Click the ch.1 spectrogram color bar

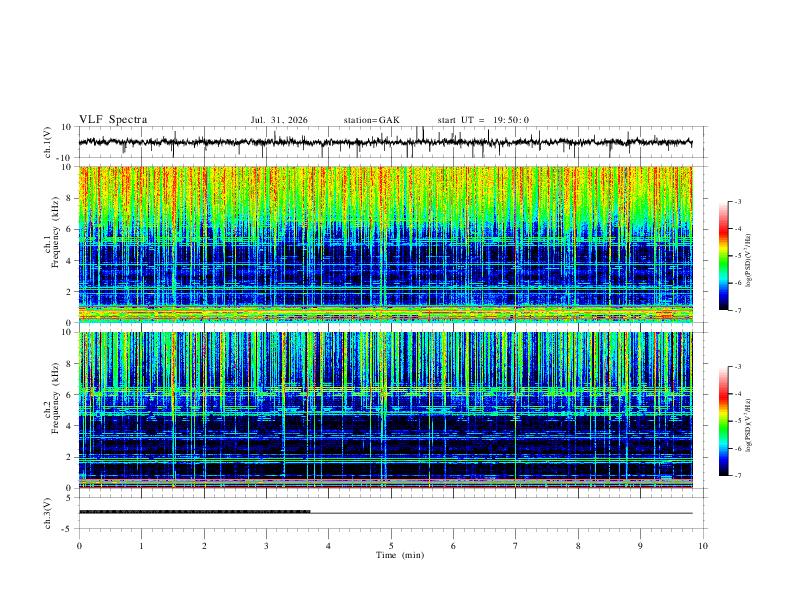[723, 256]
